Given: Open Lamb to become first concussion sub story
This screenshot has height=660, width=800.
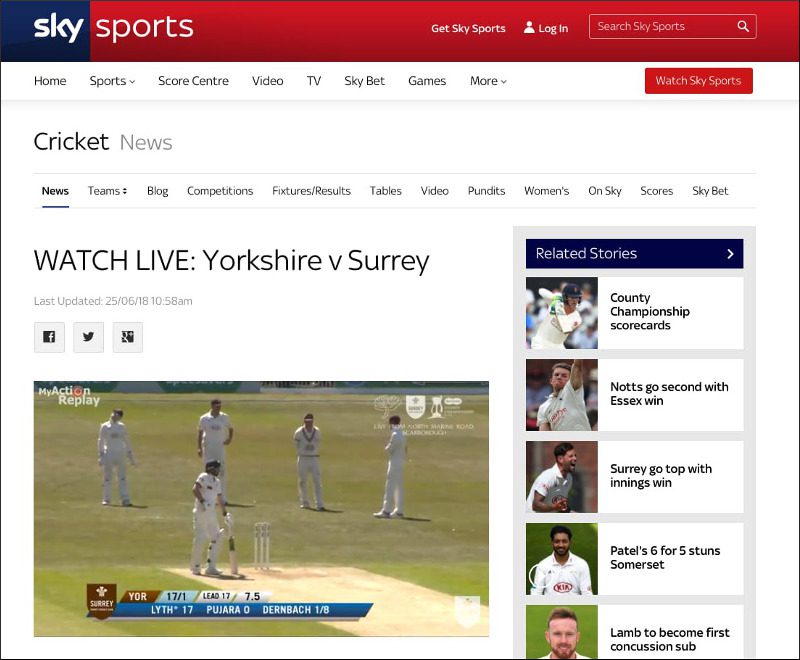Looking at the screenshot, I should pos(670,640).
